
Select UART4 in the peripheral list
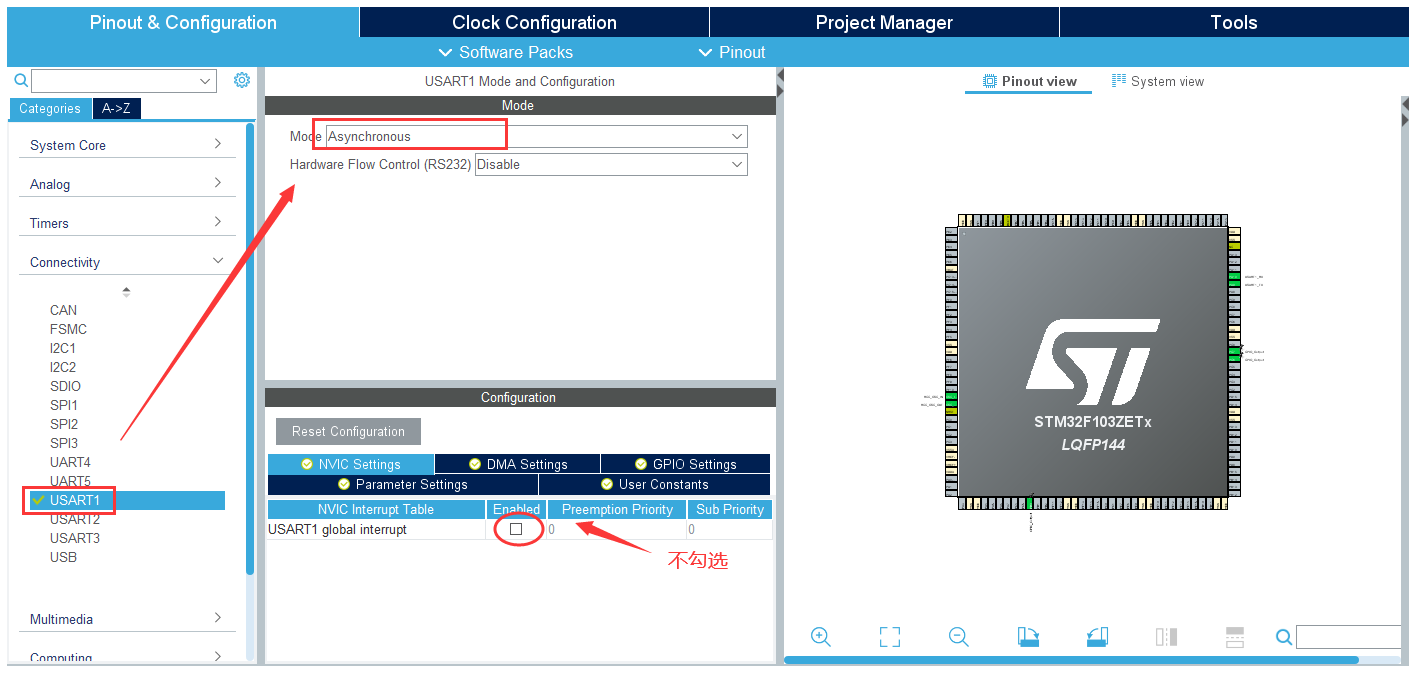coord(70,462)
